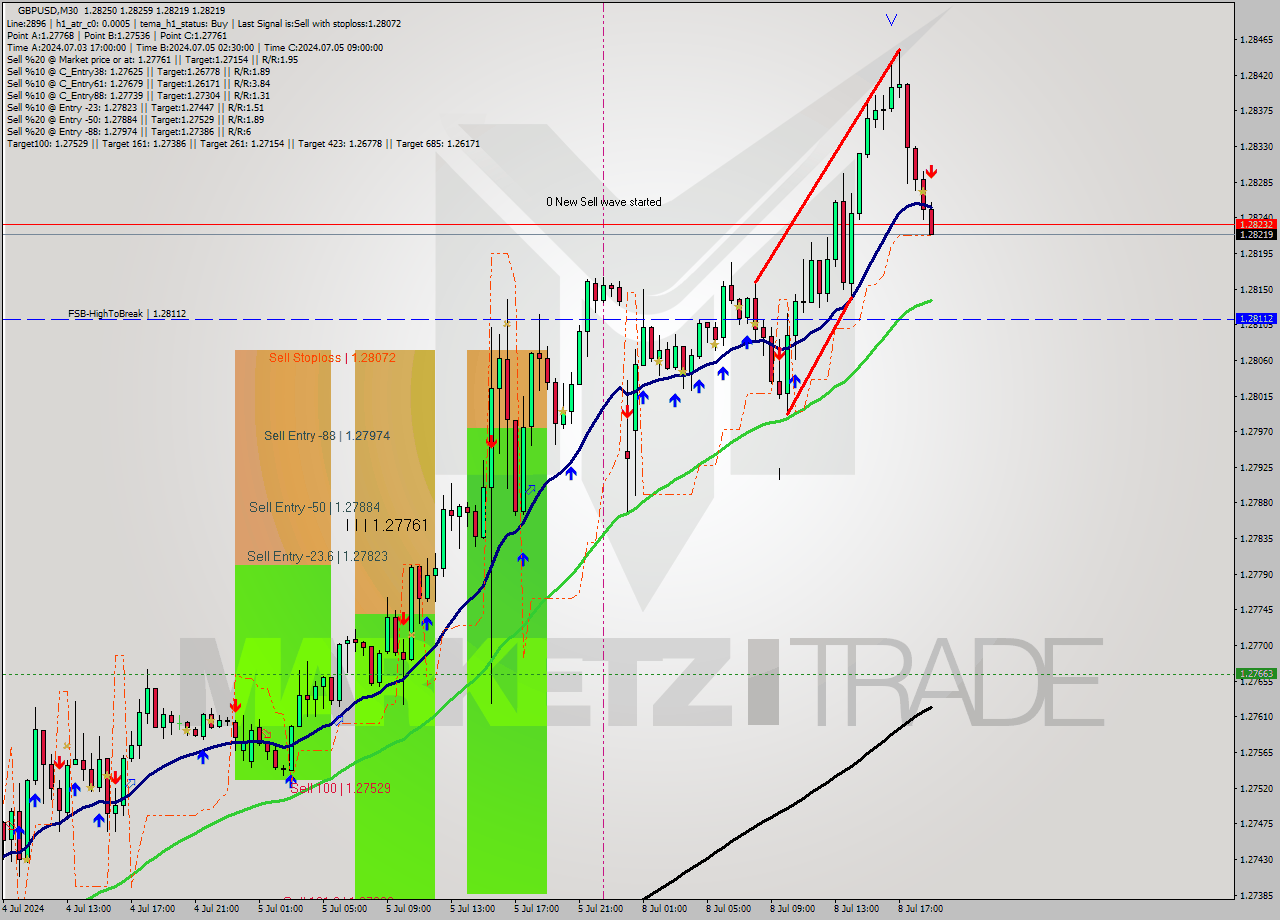Click the '5 Jul 21:00' time axis label
1280x920 pixels.
click(x=600, y=909)
